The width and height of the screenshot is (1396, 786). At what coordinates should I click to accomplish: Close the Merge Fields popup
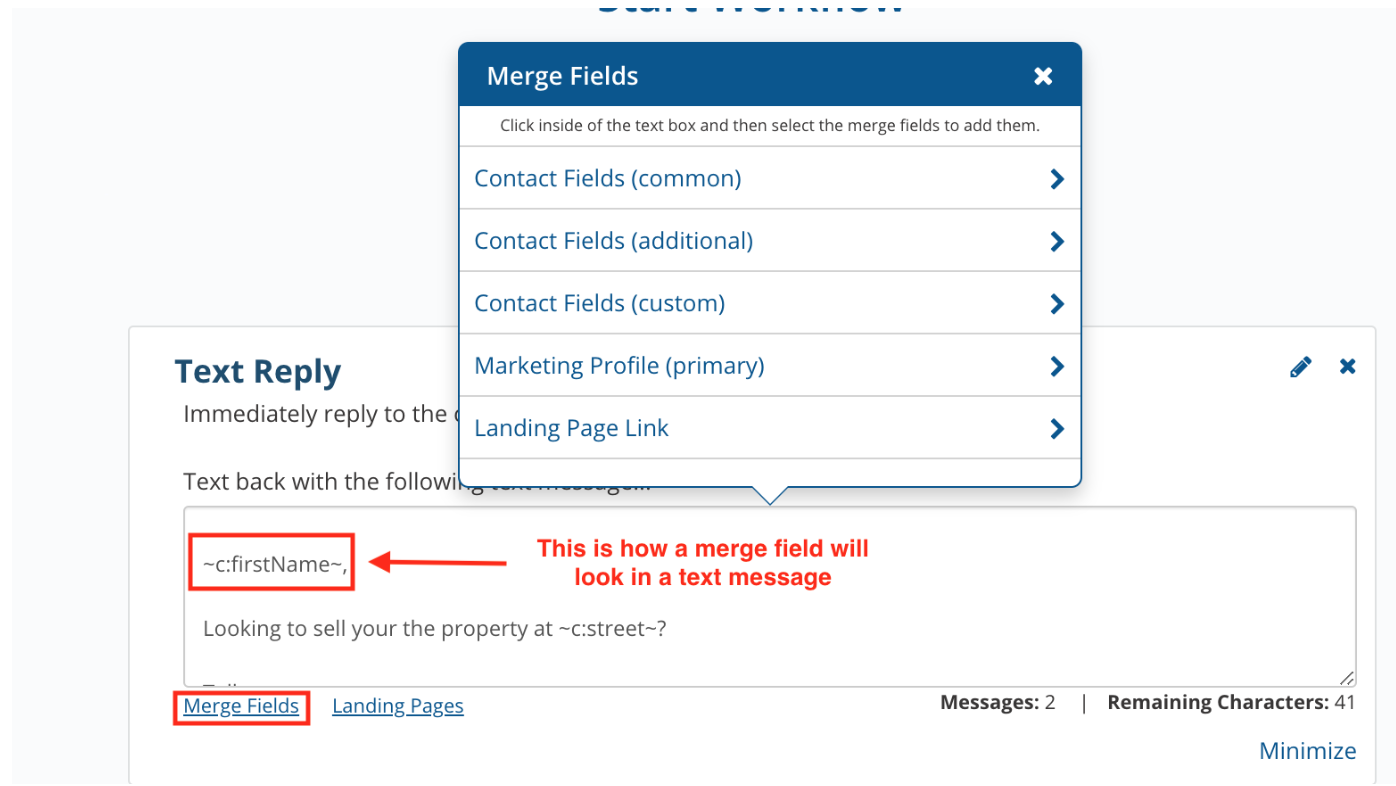(1043, 76)
